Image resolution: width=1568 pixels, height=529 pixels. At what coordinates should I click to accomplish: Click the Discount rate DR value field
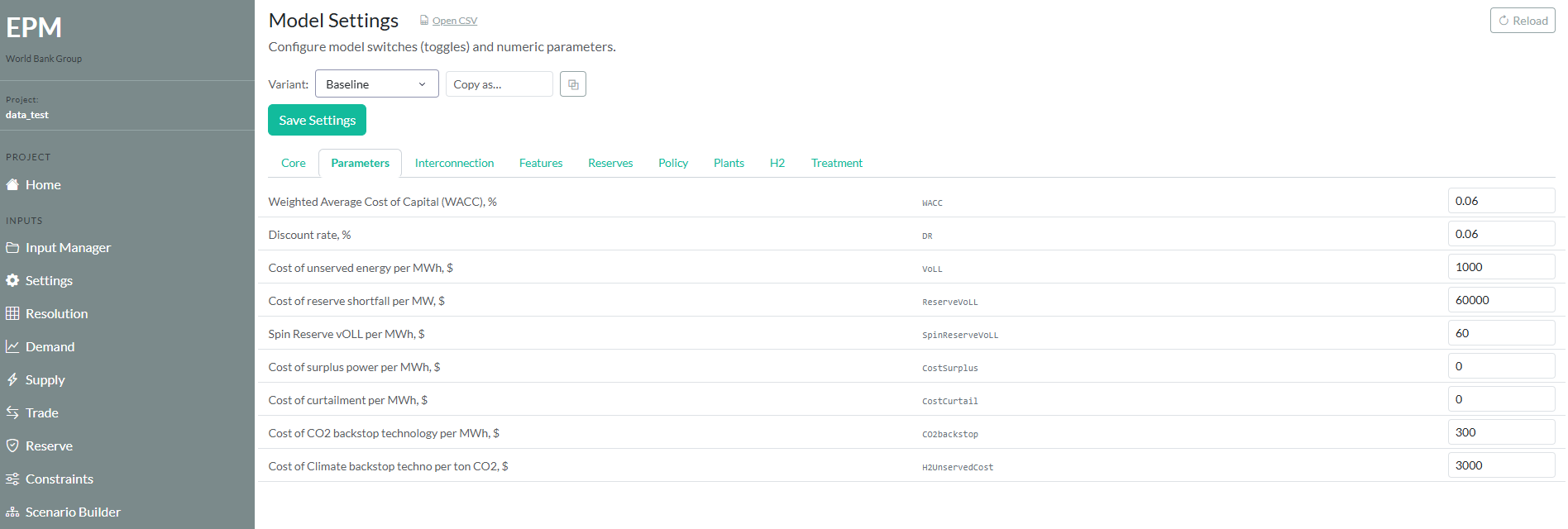tap(1501, 234)
